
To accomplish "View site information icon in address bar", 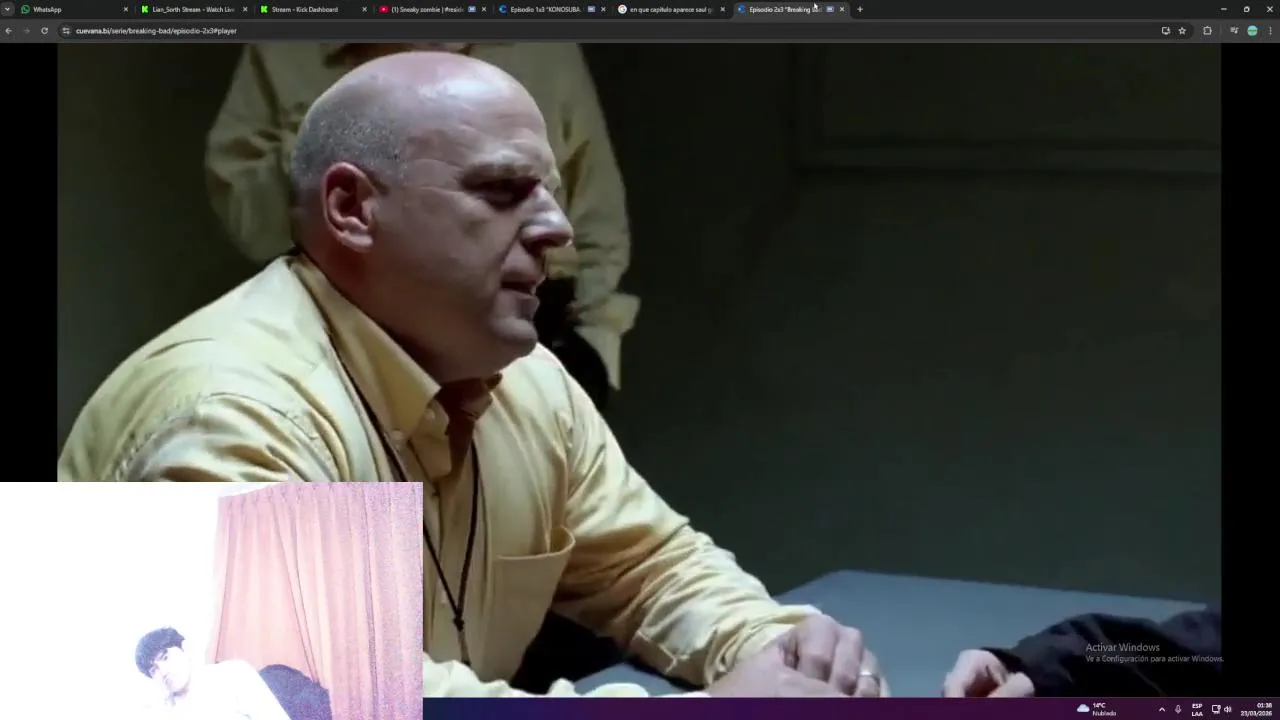I will click(66, 31).
